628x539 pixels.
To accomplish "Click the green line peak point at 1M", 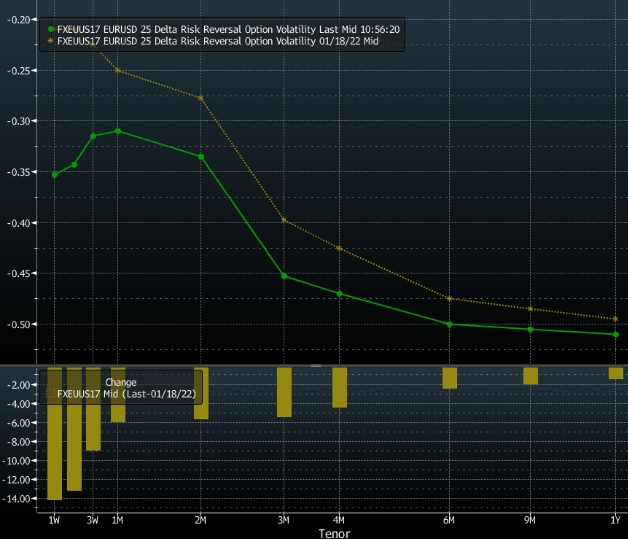I will click(118, 131).
